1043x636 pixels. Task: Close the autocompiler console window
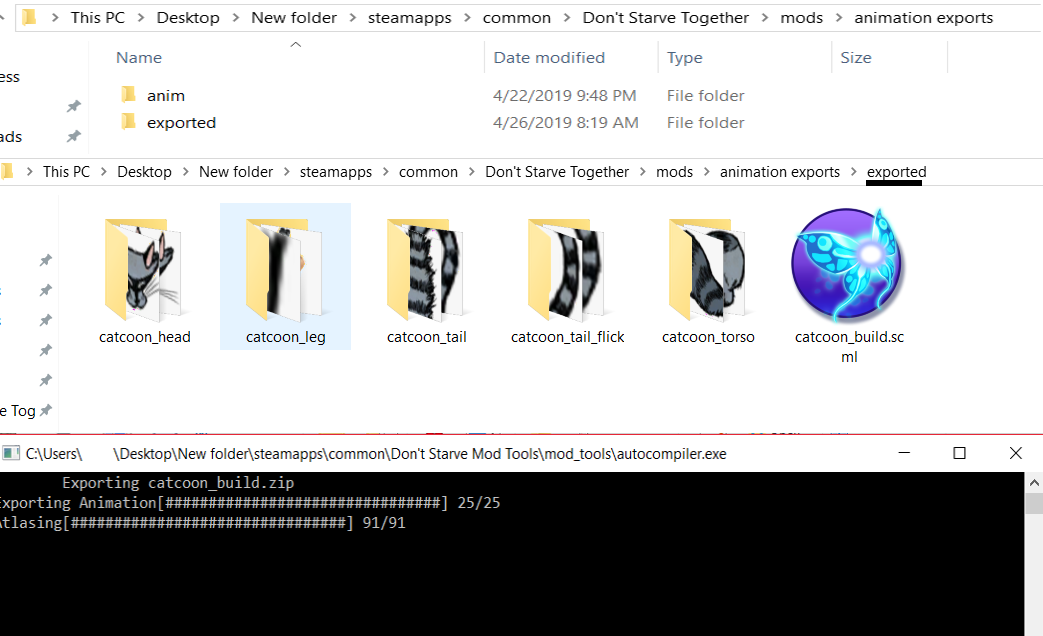point(1015,453)
